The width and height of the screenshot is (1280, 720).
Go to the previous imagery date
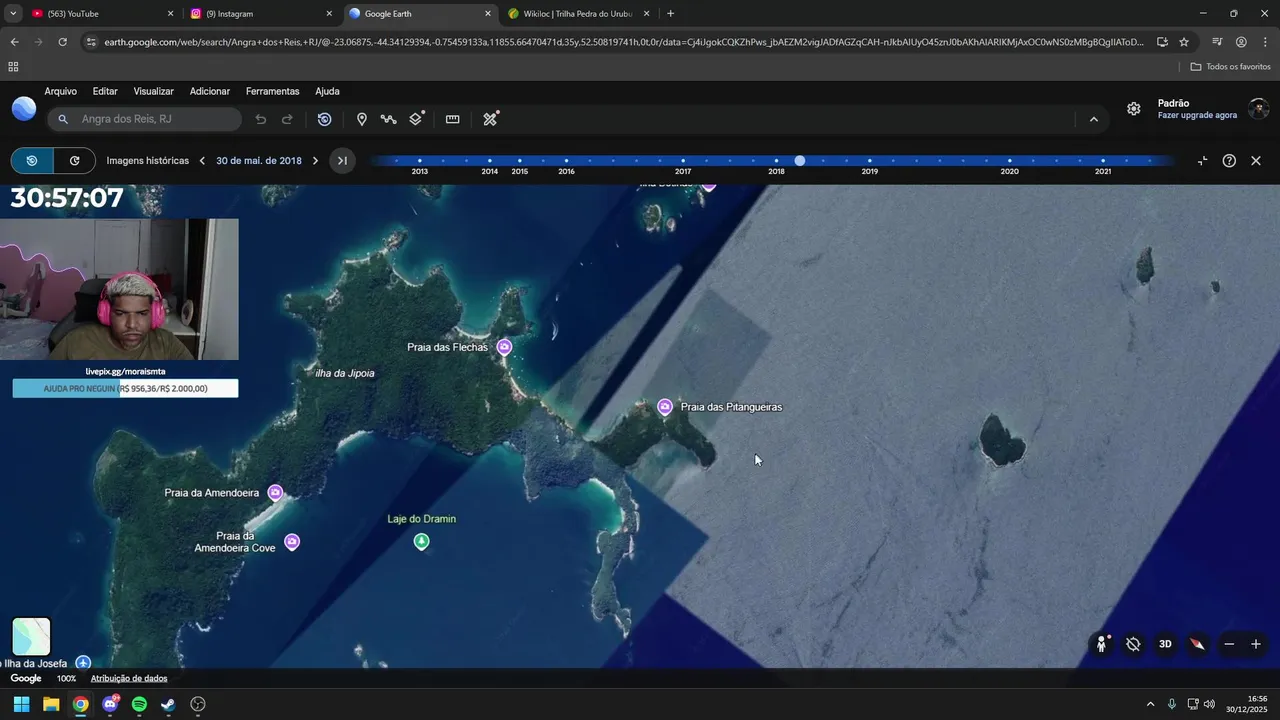202,160
